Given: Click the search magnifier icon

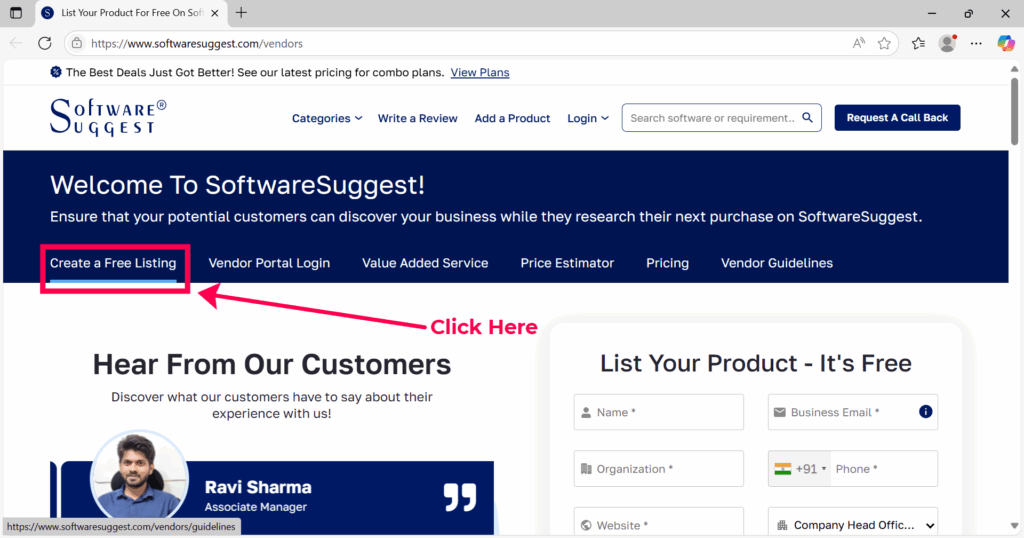Looking at the screenshot, I should tap(807, 118).
